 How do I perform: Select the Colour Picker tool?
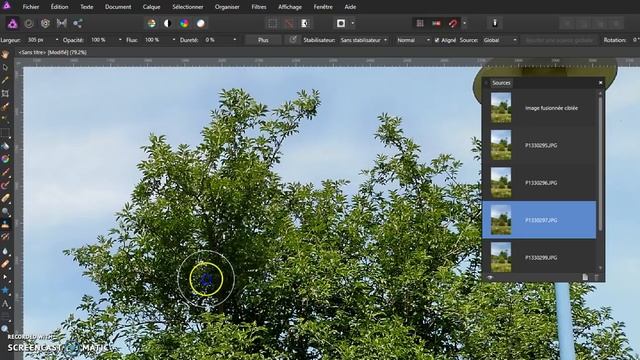pyautogui.click(x=5, y=80)
